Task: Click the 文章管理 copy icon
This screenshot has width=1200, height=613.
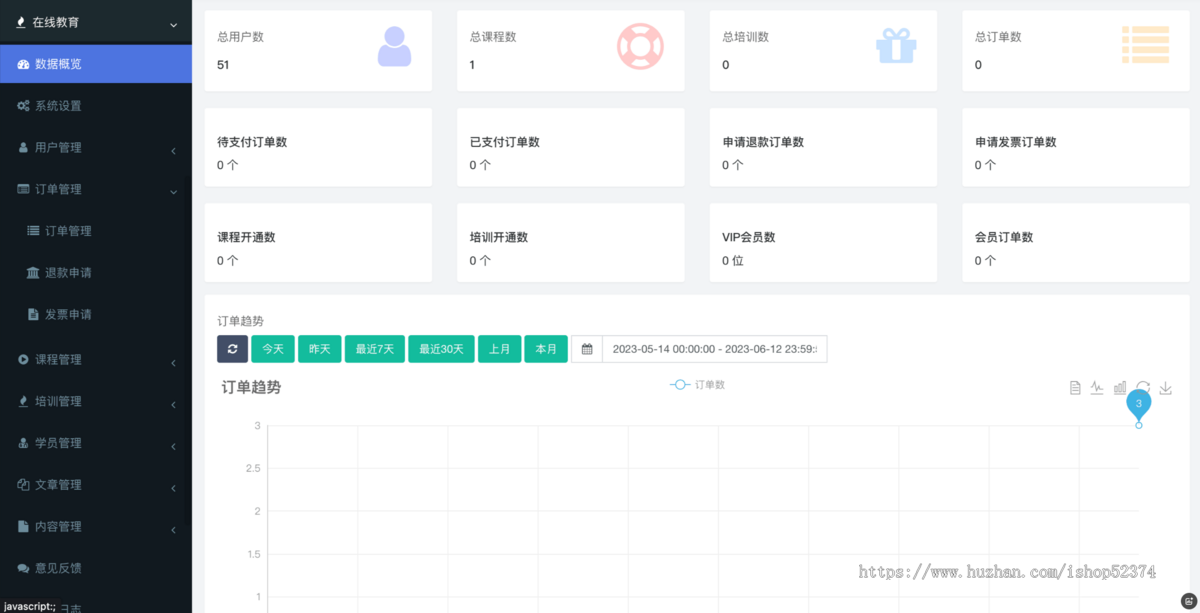Action: 23,485
